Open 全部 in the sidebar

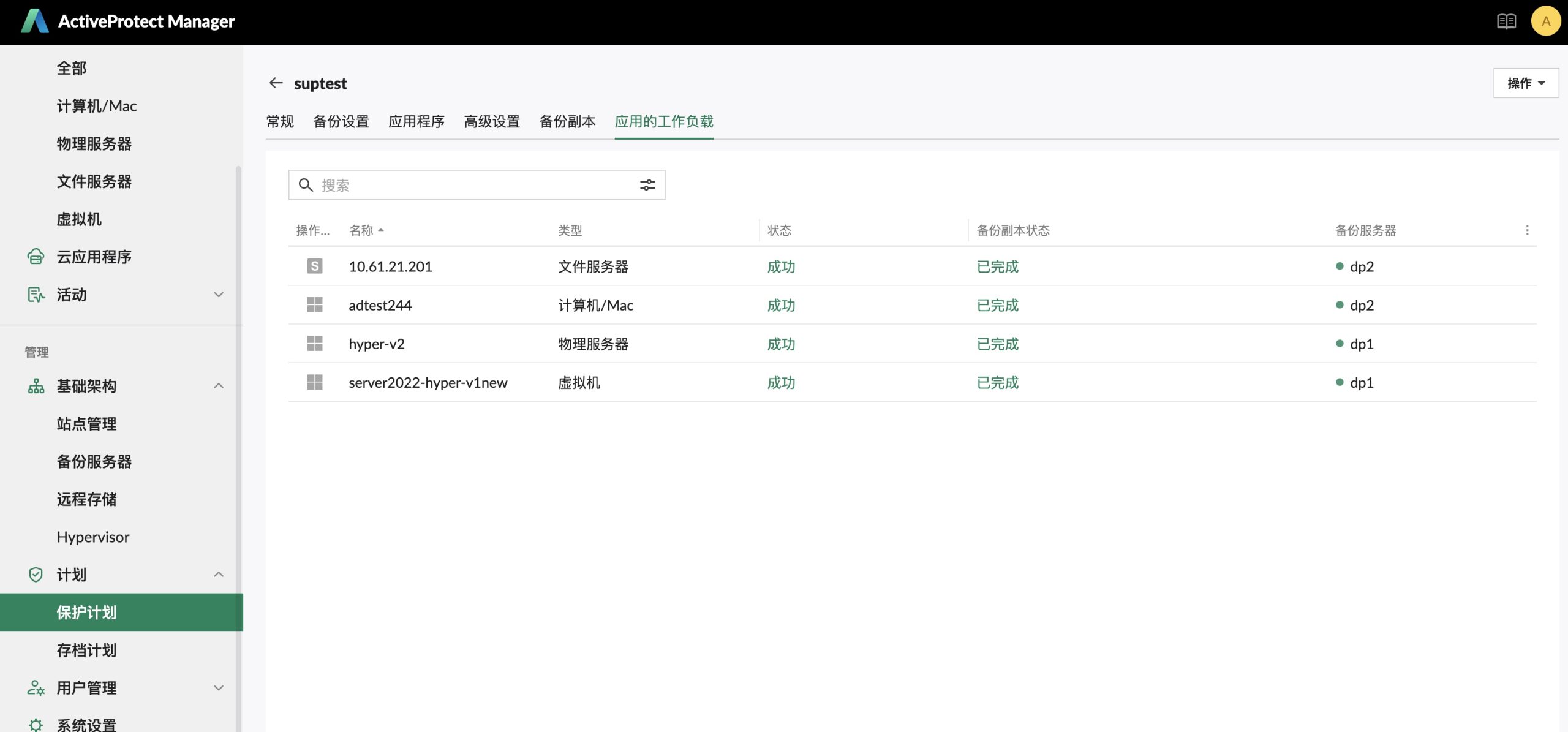coord(72,68)
